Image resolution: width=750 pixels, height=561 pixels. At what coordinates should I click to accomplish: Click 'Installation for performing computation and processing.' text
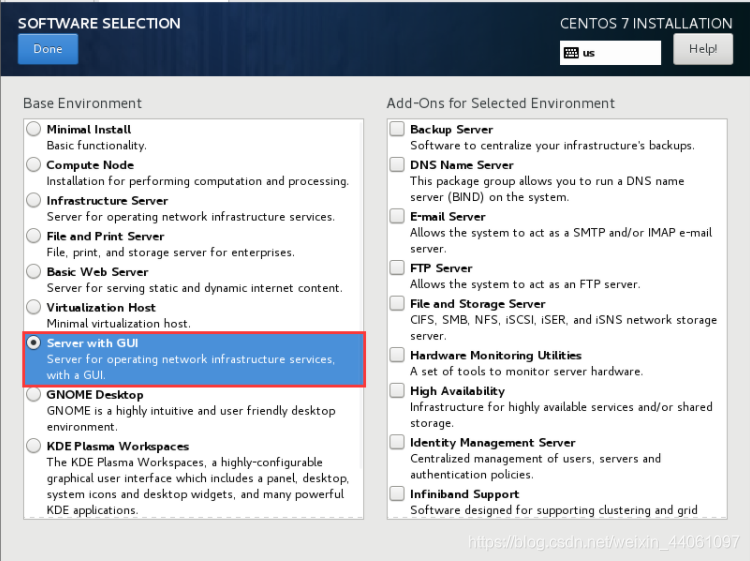198,181
